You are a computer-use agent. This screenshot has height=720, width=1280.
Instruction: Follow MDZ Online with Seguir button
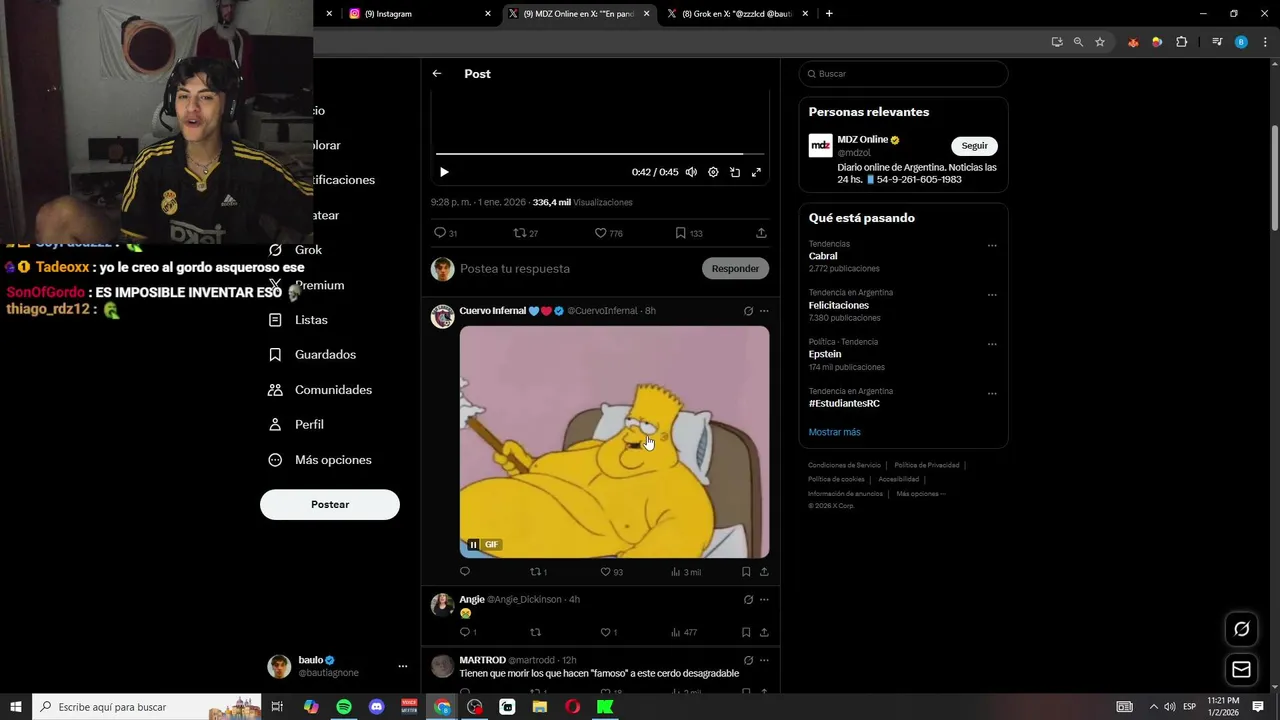point(974,146)
